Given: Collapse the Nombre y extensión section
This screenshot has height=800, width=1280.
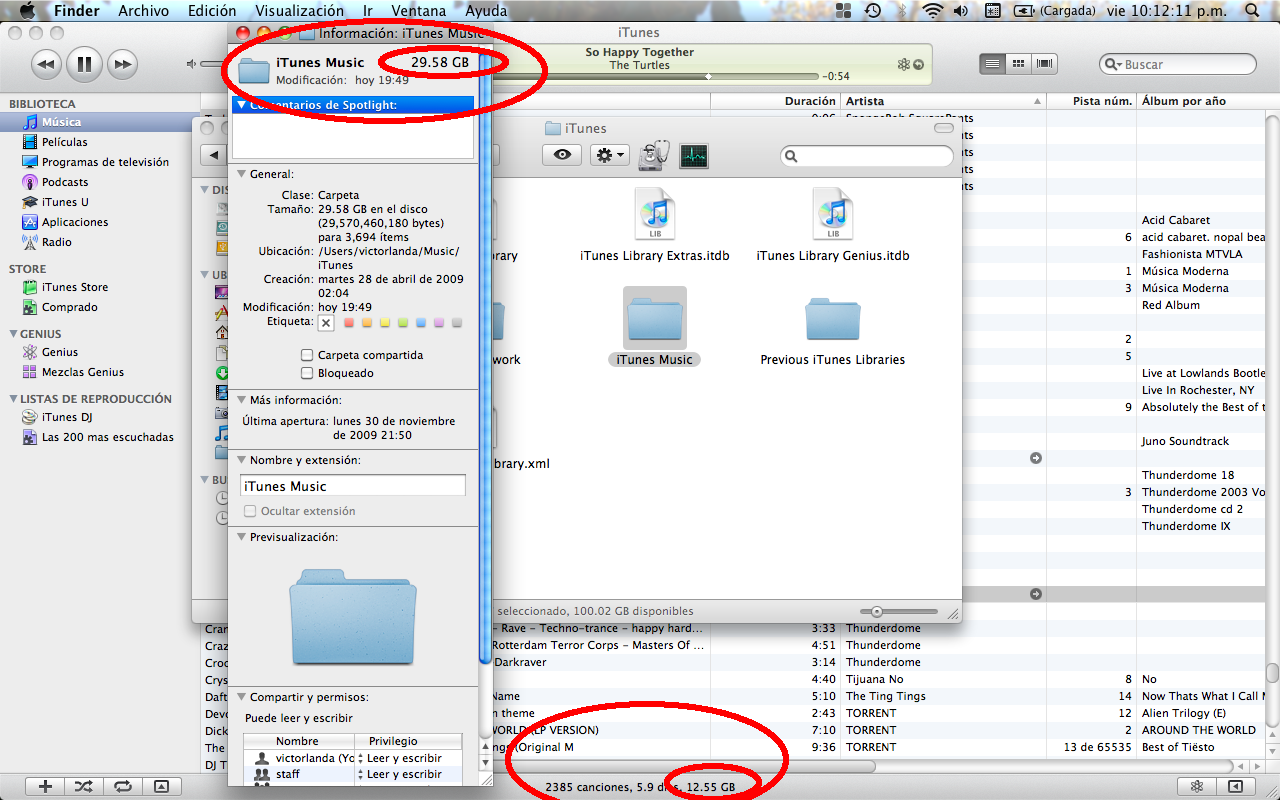Looking at the screenshot, I should pyautogui.click(x=241, y=460).
